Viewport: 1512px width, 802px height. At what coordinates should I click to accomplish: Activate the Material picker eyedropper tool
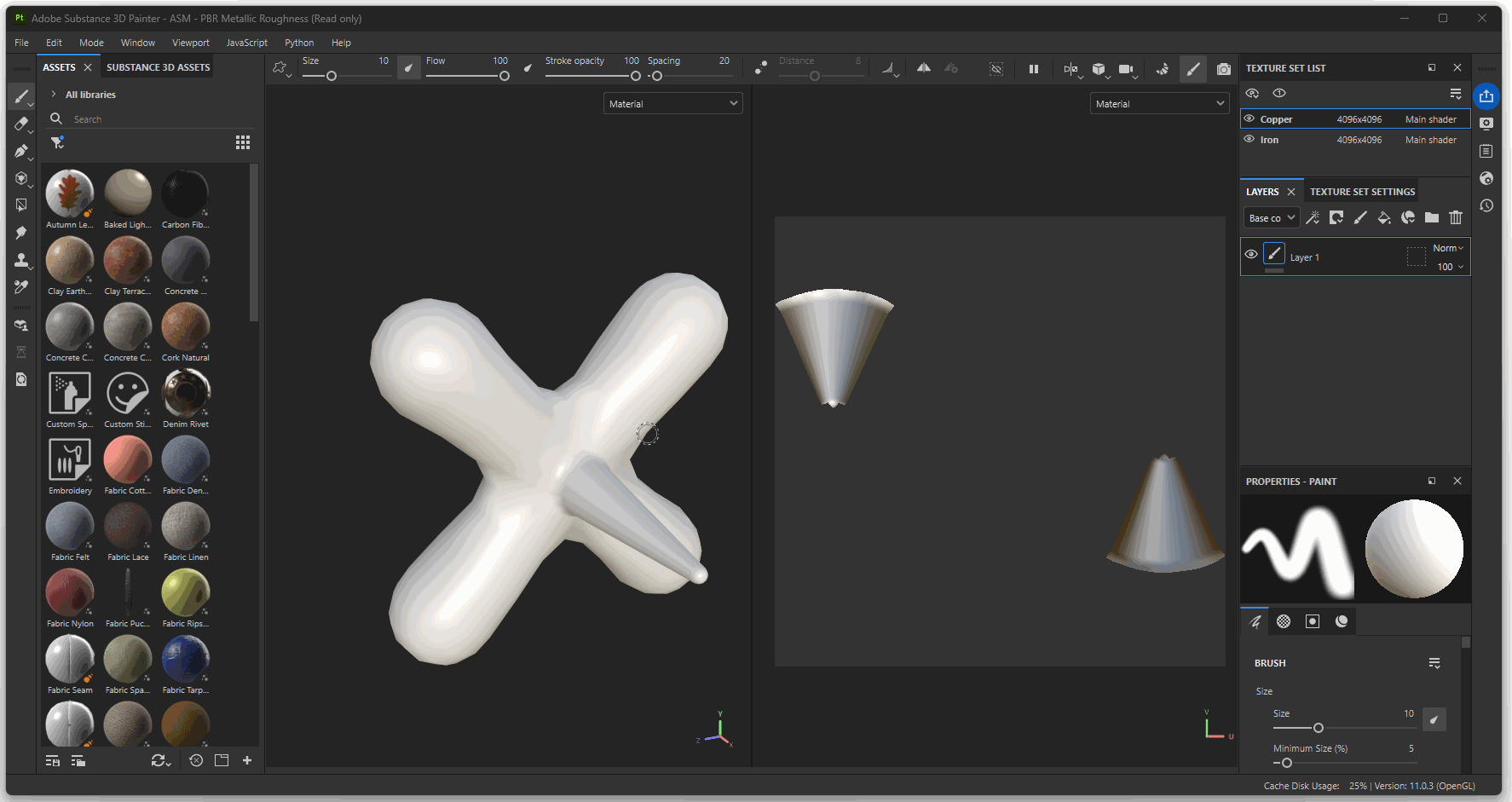[x=21, y=287]
